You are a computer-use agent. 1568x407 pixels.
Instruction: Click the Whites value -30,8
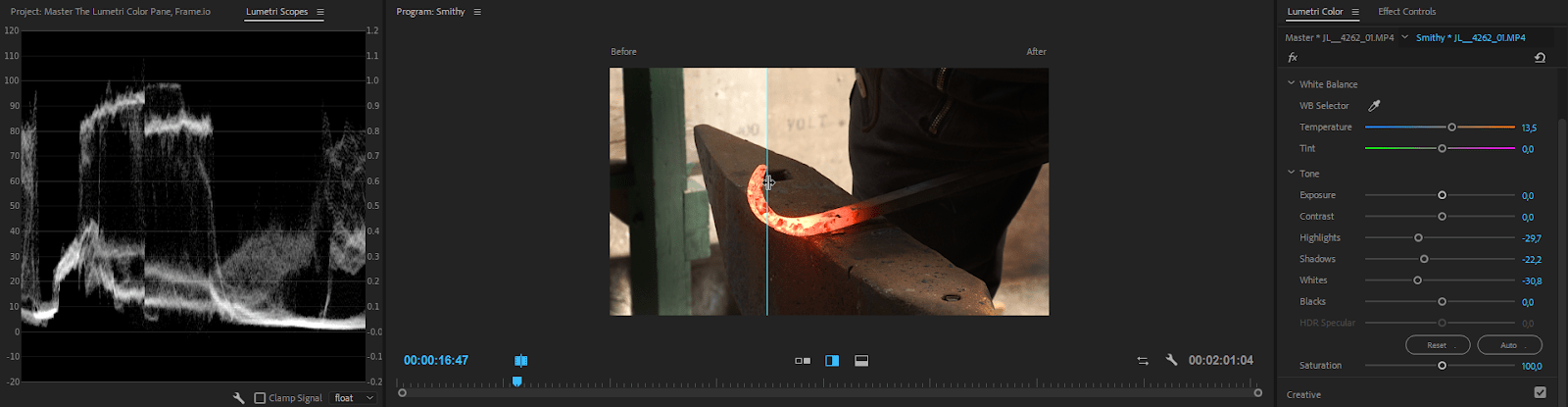tap(1532, 281)
